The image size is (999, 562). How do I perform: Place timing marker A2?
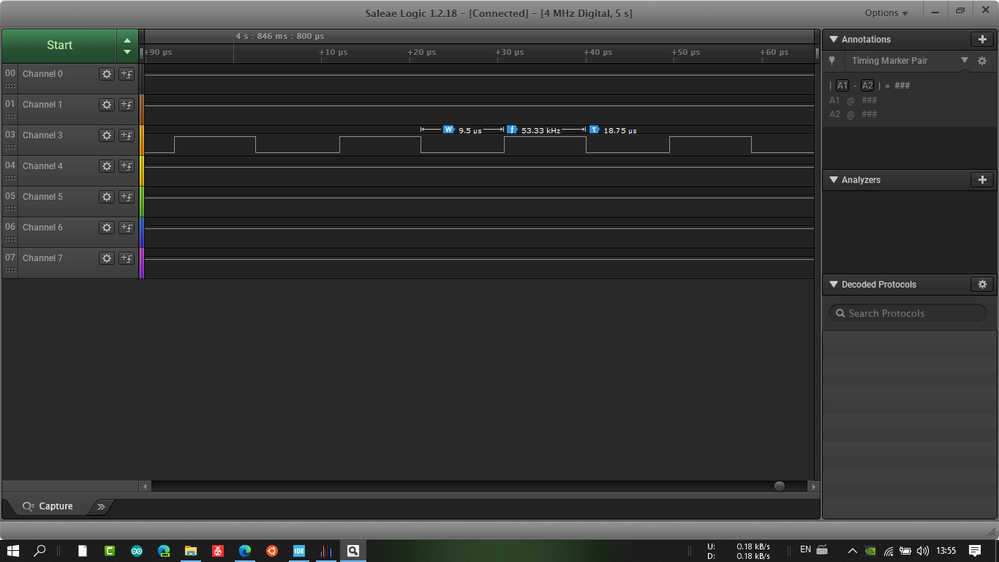pos(867,85)
